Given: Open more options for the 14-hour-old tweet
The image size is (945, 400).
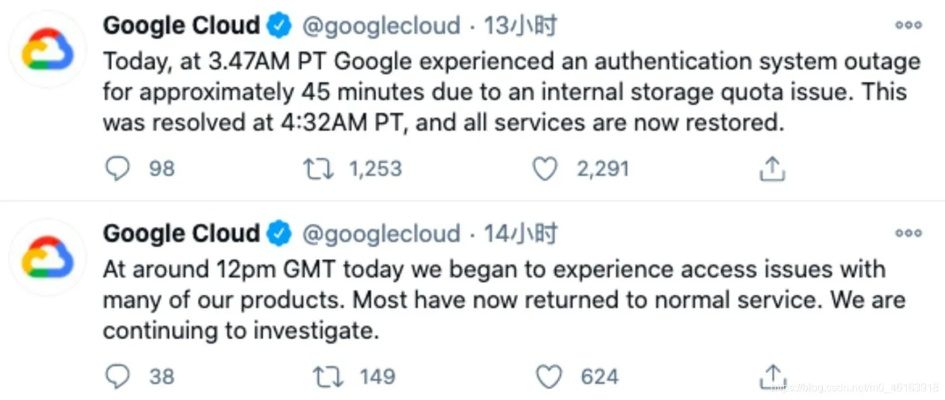Looking at the screenshot, I should tap(908, 233).
